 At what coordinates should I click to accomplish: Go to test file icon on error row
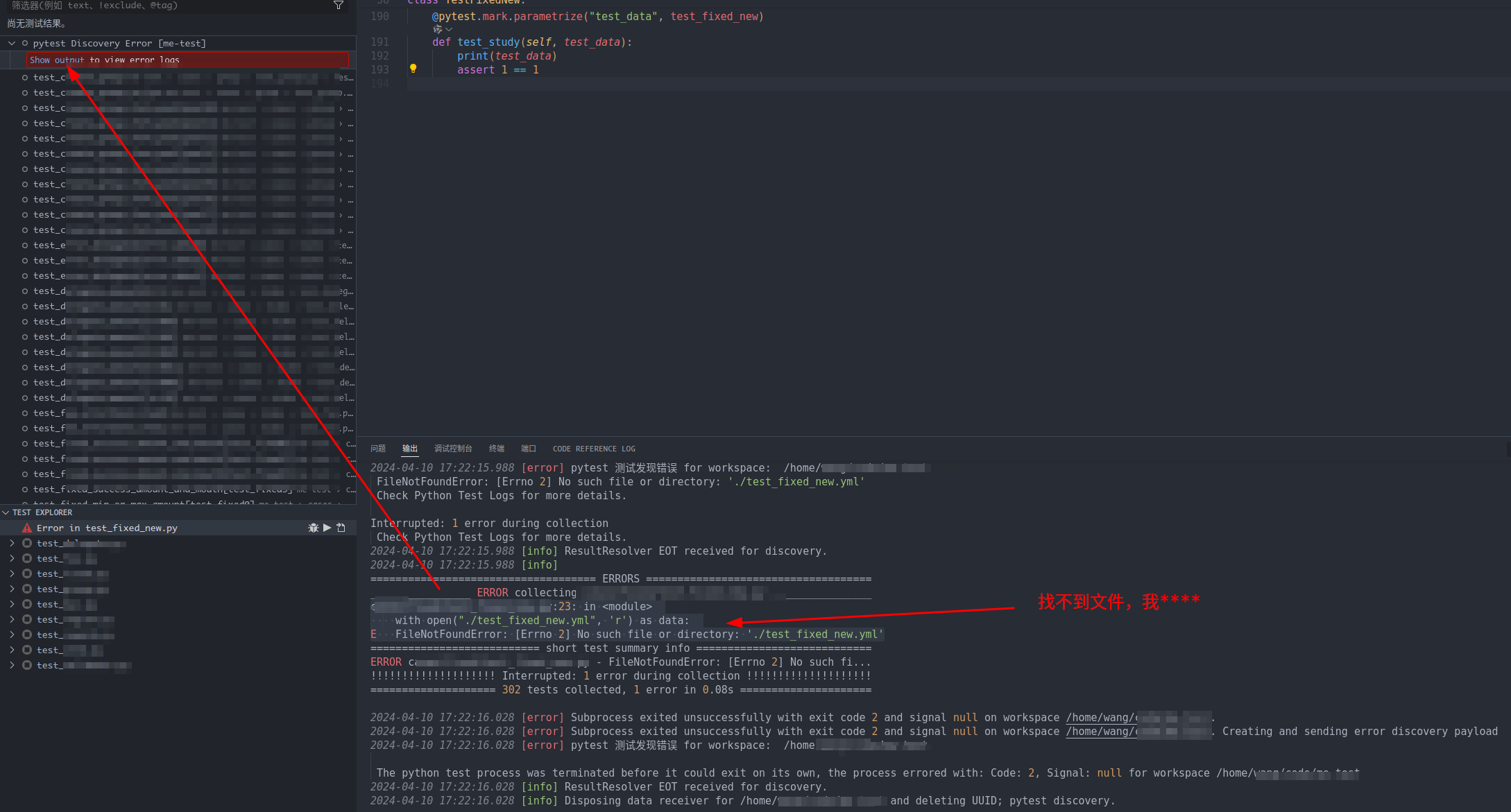point(341,528)
